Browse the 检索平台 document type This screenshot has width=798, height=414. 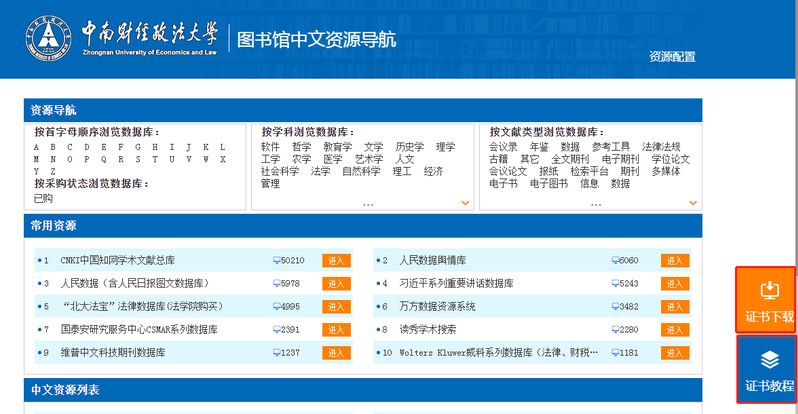click(x=589, y=171)
